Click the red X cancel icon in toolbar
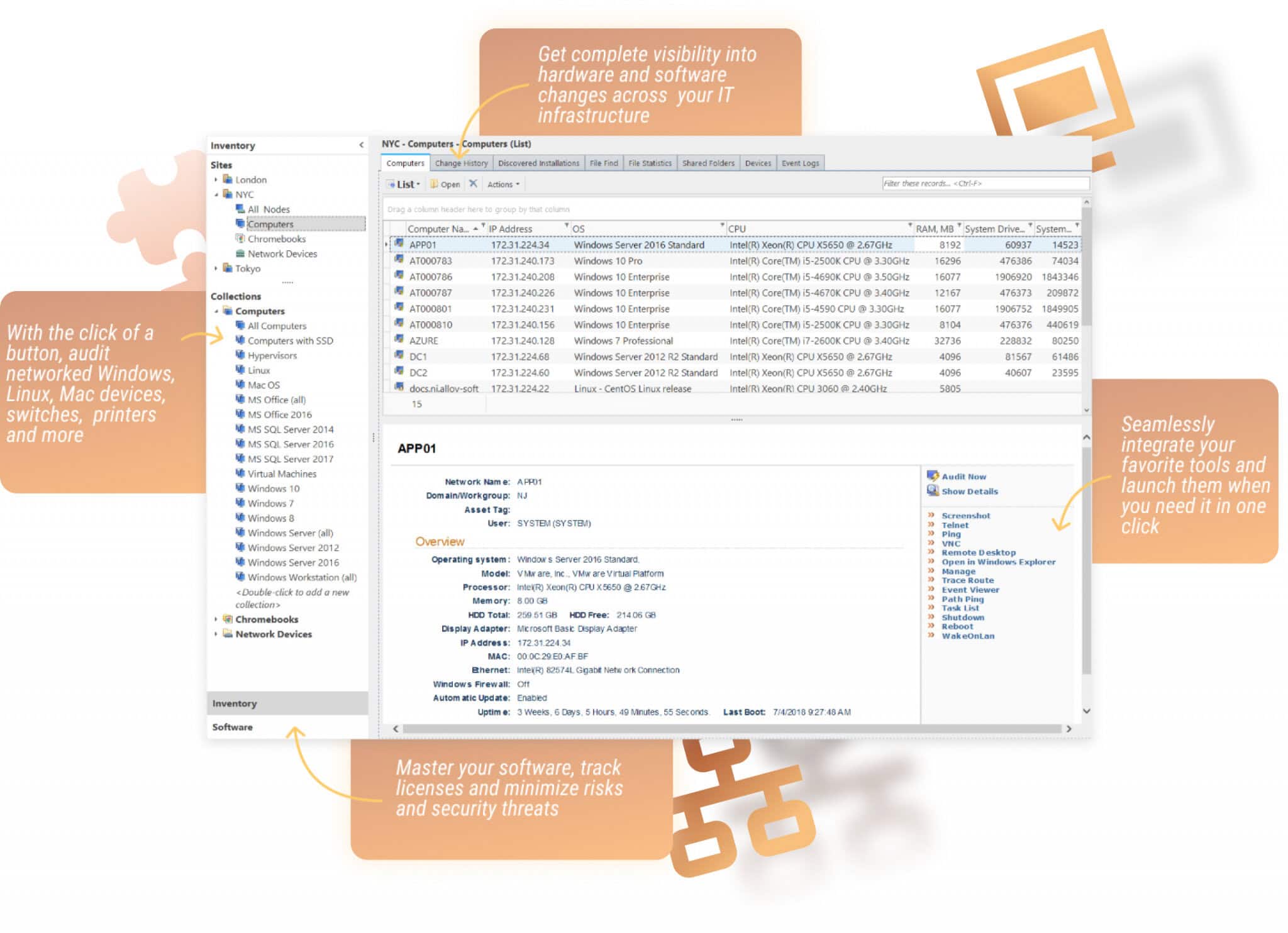Viewport: 1288px width, 933px height. tap(473, 184)
